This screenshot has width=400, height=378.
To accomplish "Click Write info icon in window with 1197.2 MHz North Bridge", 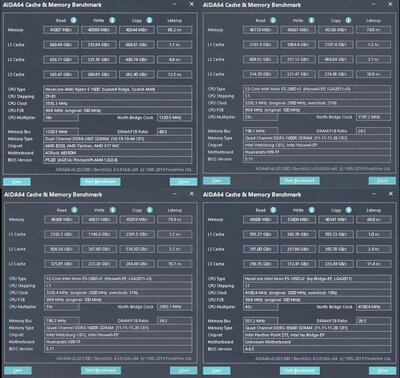I will pyautogui.click(x=311, y=20).
